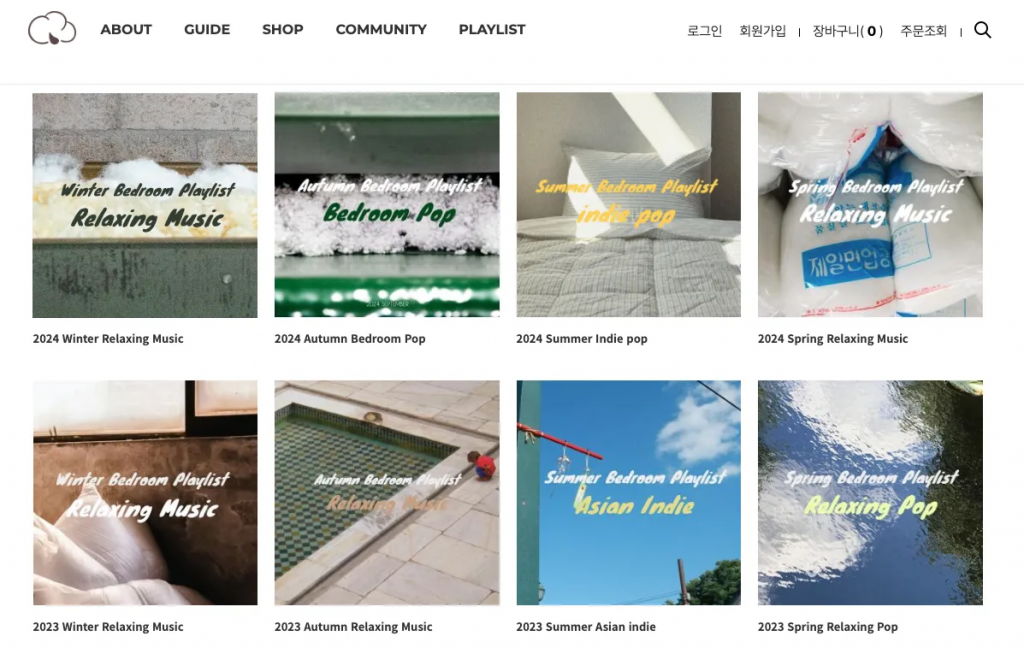This screenshot has height=648, width=1024.
Task: Open the GUIDE menu
Action: 207,29
